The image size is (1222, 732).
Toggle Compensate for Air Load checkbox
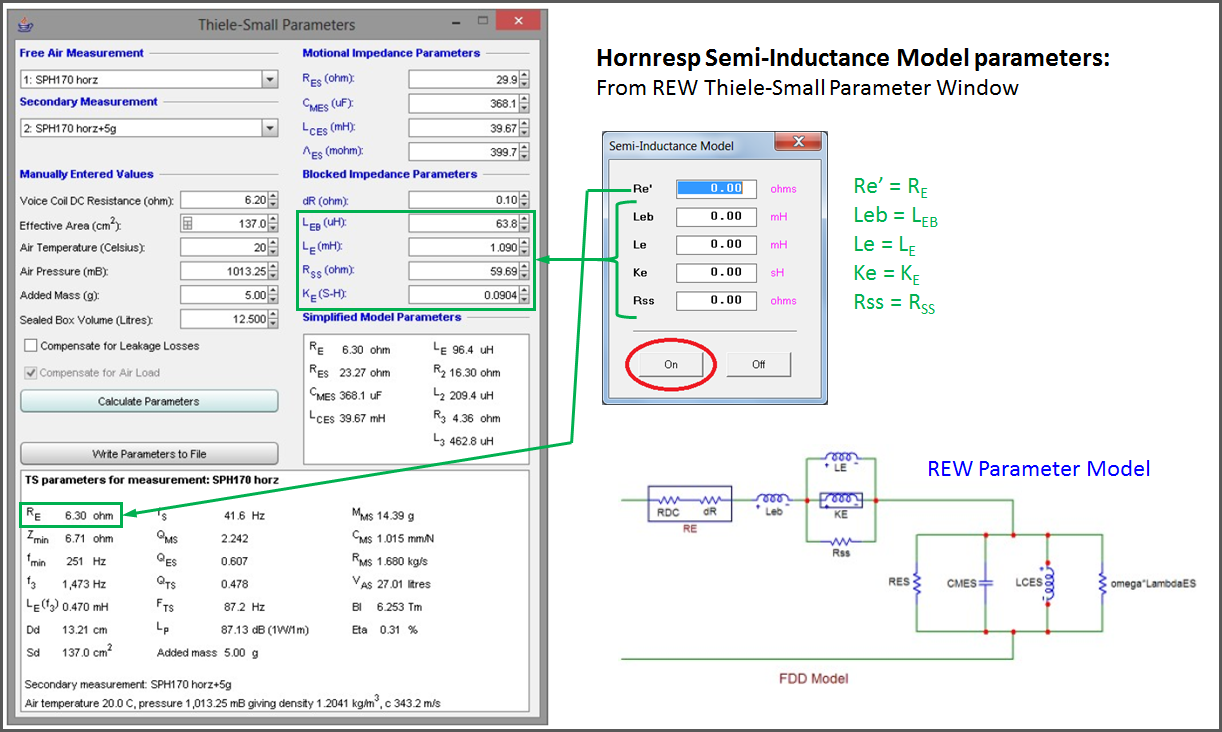[x=31, y=373]
